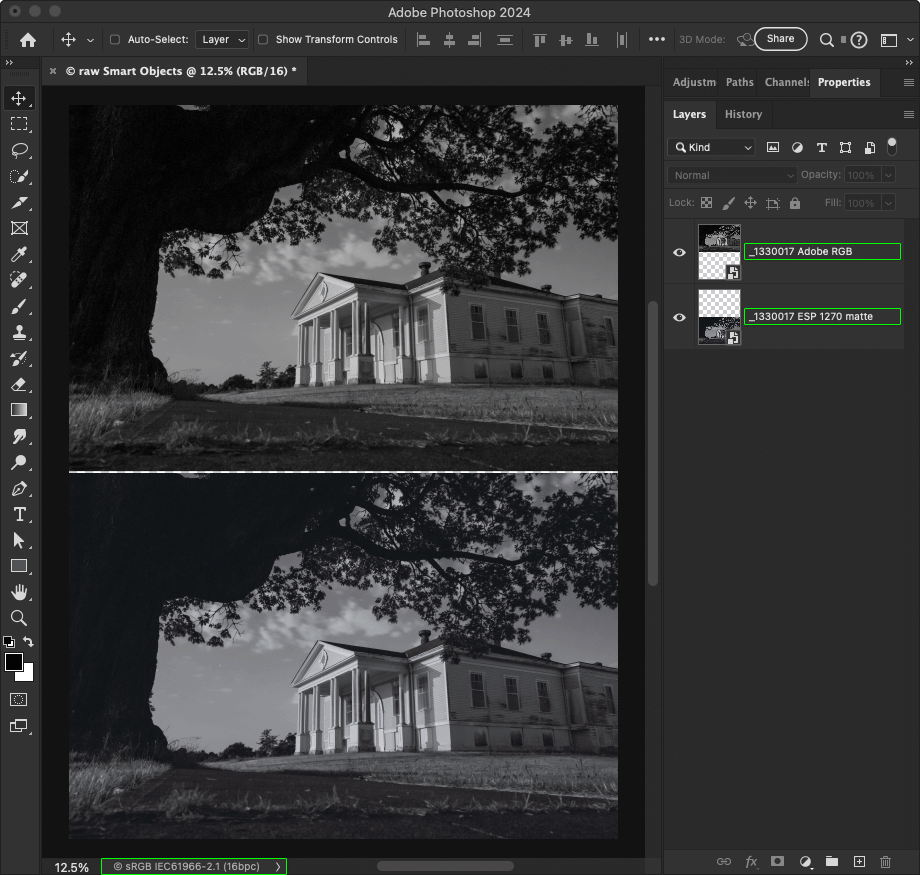Image resolution: width=920 pixels, height=875 pixels.
Task: Select the Hand tool
Action: 19,592
